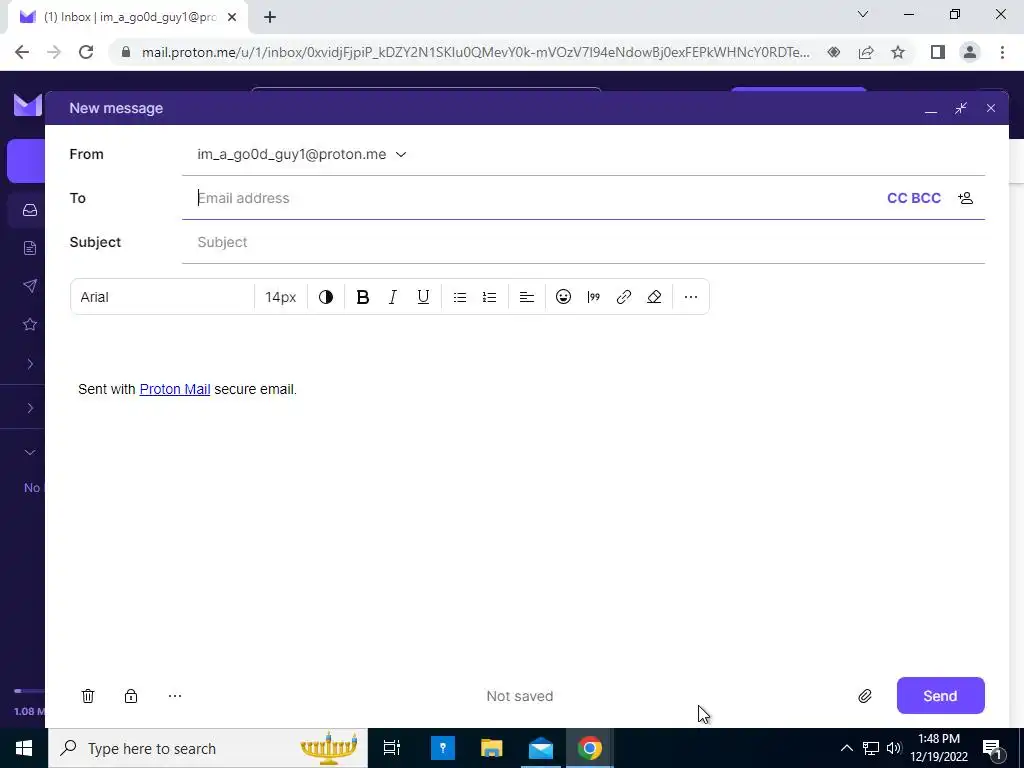Toggle underline formatting in composer toolbar
This screenshot has height=768, width=1024.
pyautogui.click(x=423, y=297)
